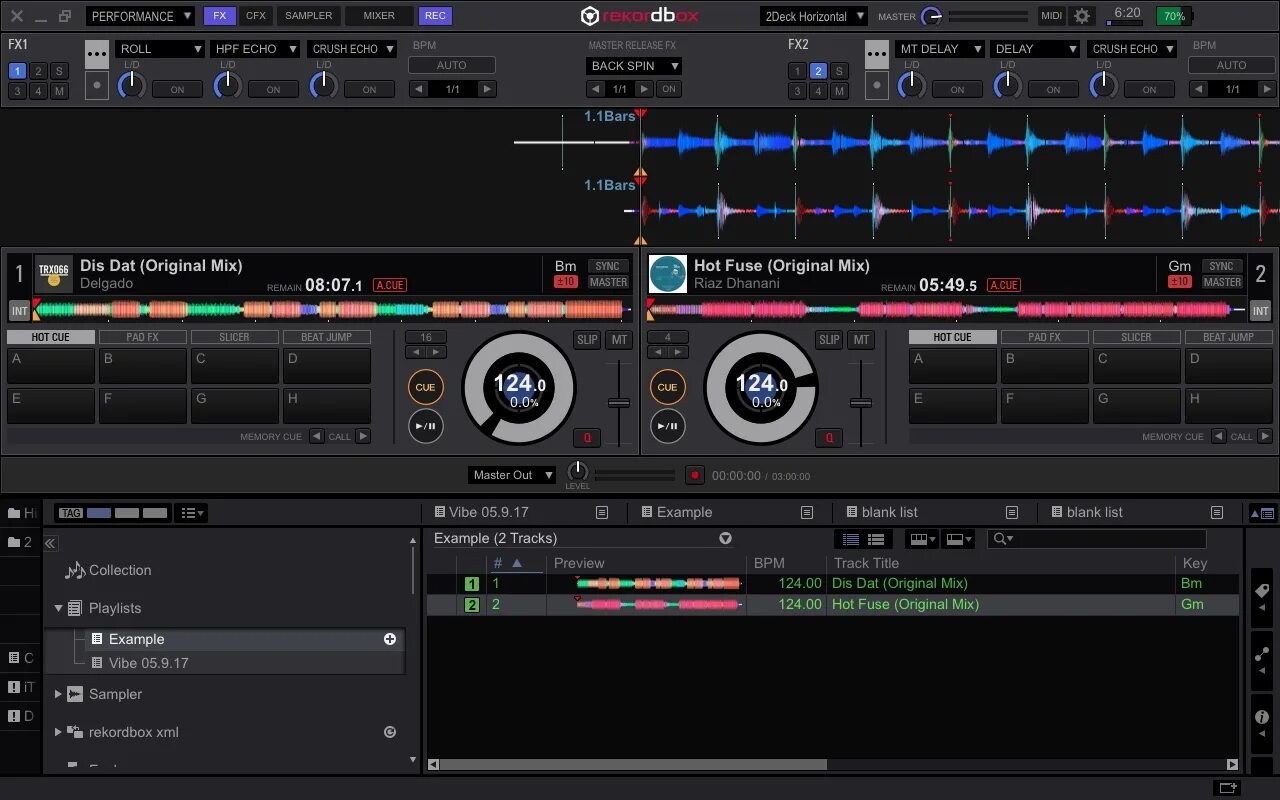
Task: Click the category filter funnel icon
Action: [x=726, y=538]
